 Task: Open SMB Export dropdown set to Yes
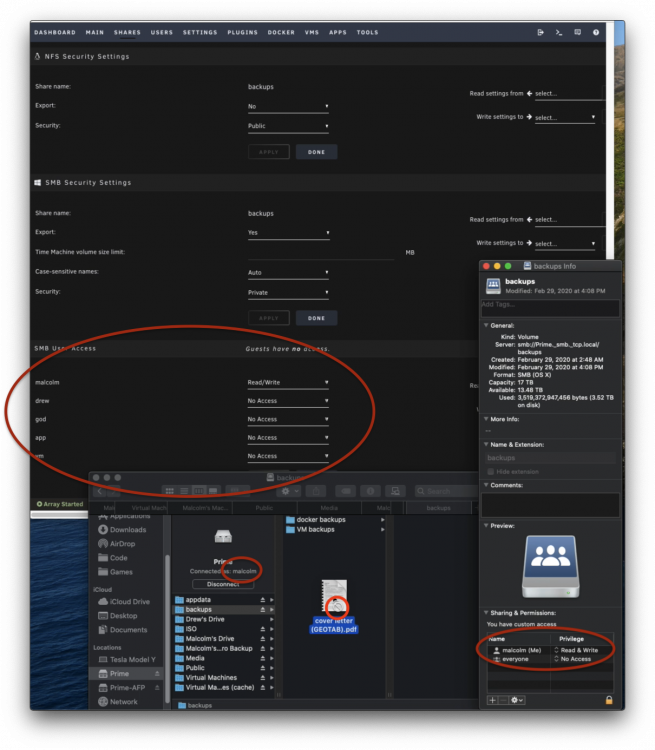point(289,233)
